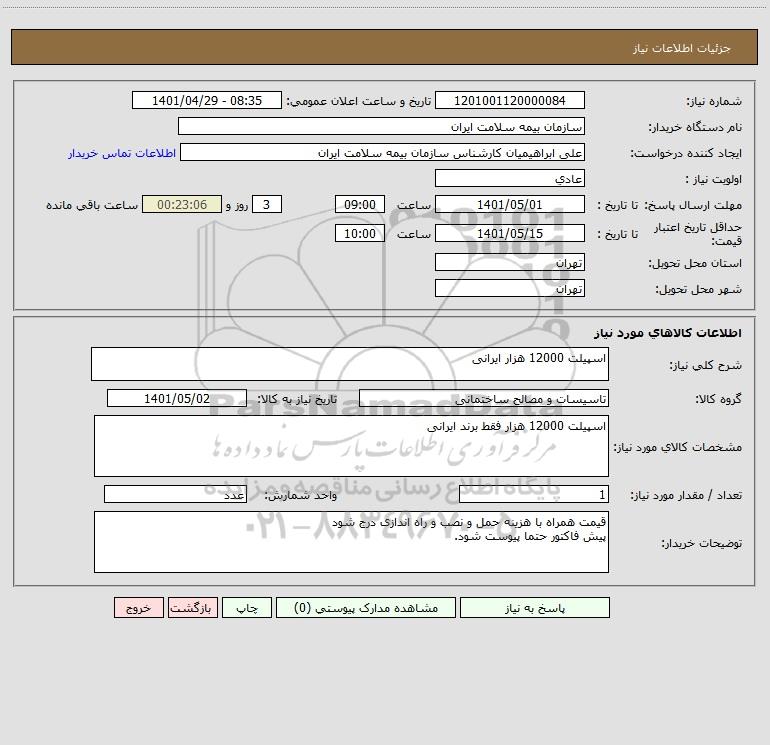Click the response deadline time 09:00
Viewport: 770px width, 745px height.
point(359,204)
